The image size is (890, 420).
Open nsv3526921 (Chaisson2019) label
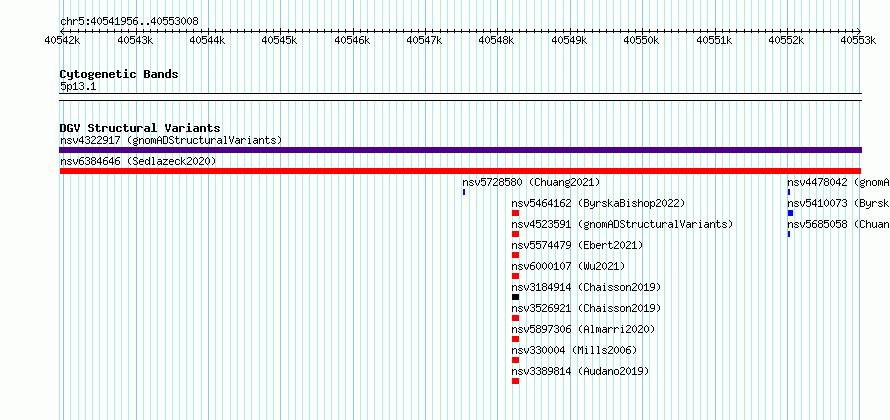(586, 308)
